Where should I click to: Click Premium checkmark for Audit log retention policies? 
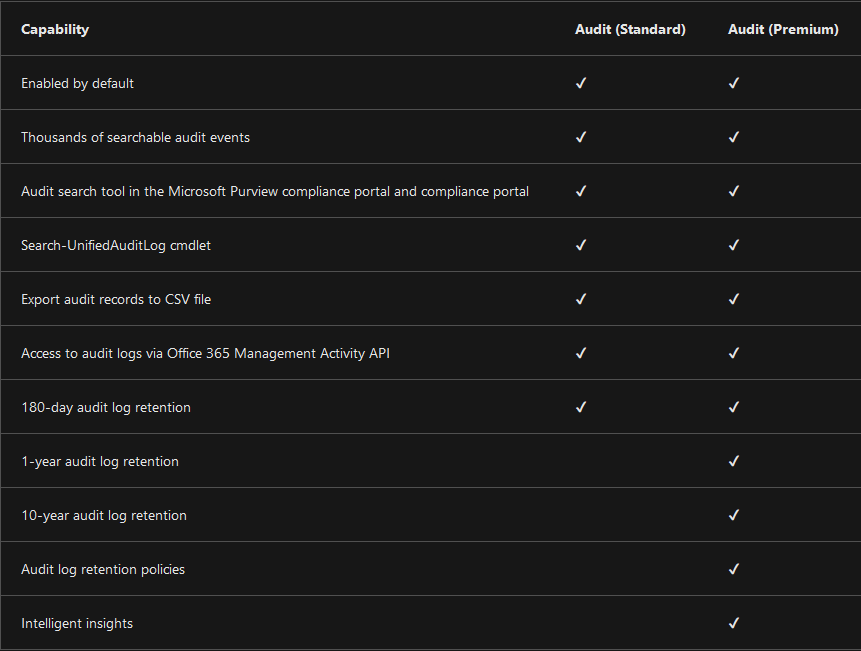pos(734,569)
